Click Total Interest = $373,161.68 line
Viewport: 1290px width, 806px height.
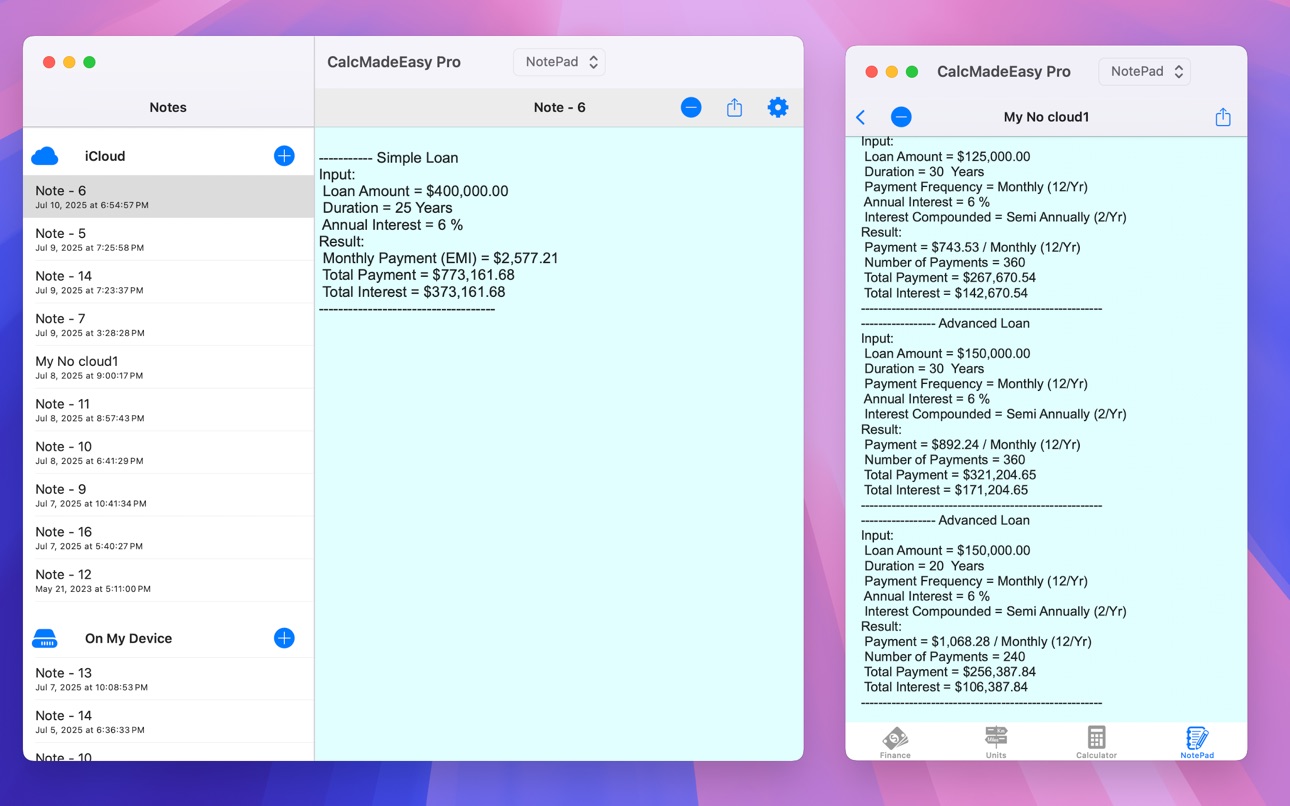[x=413, y=292]
